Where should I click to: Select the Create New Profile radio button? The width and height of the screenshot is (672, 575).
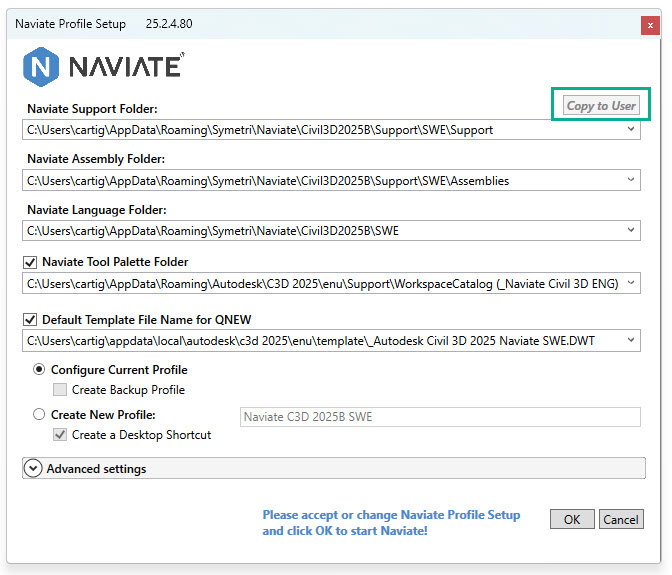click(x=39, y=414)
